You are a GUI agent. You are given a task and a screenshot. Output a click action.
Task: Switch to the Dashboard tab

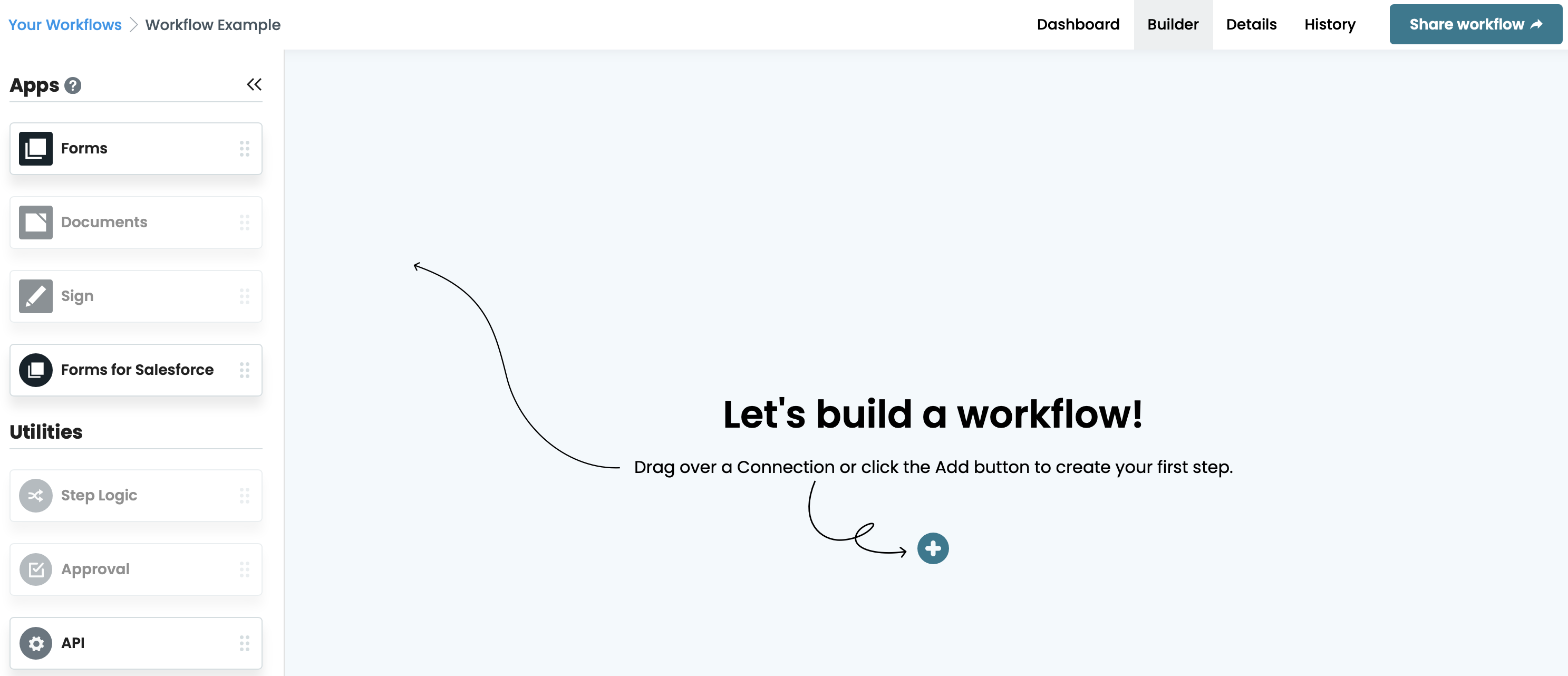coord(1077,24)
